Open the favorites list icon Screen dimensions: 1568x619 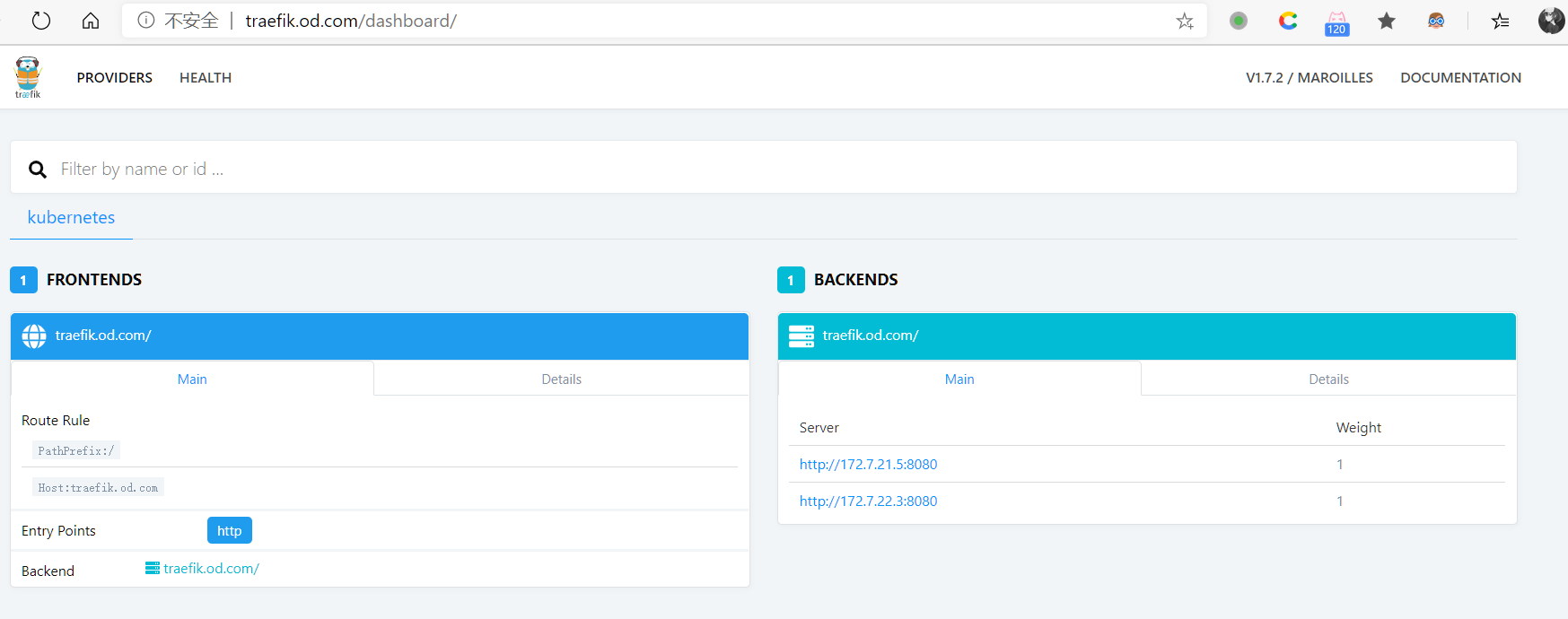(1500, 21)
